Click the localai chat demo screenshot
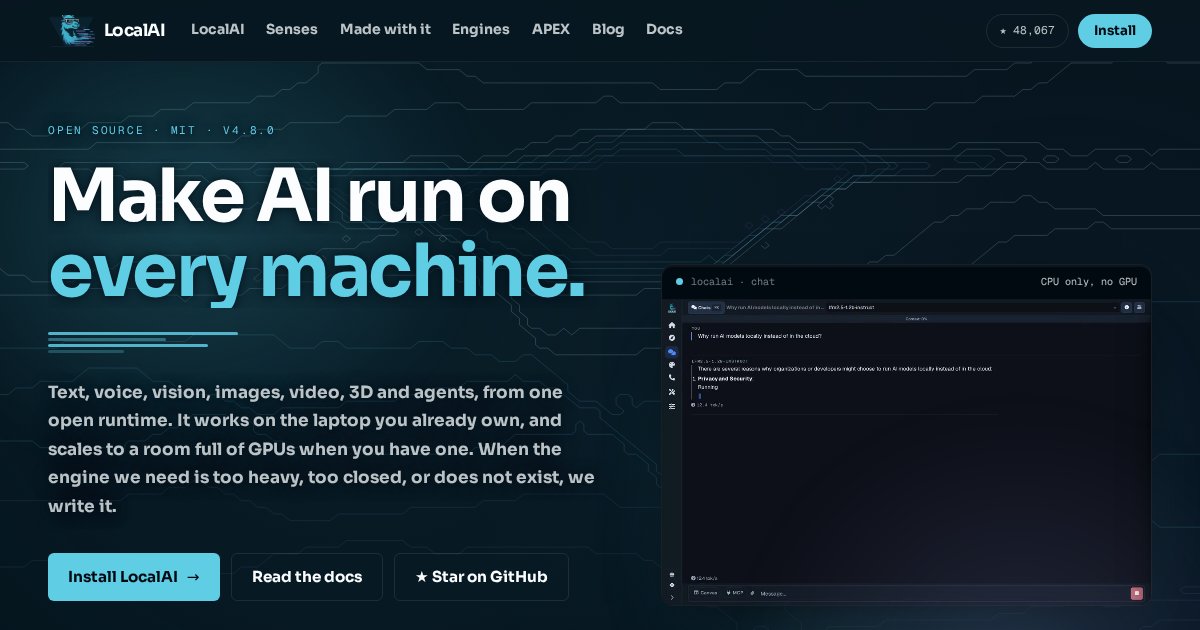Screen dimensions: 1200x630 907,435
